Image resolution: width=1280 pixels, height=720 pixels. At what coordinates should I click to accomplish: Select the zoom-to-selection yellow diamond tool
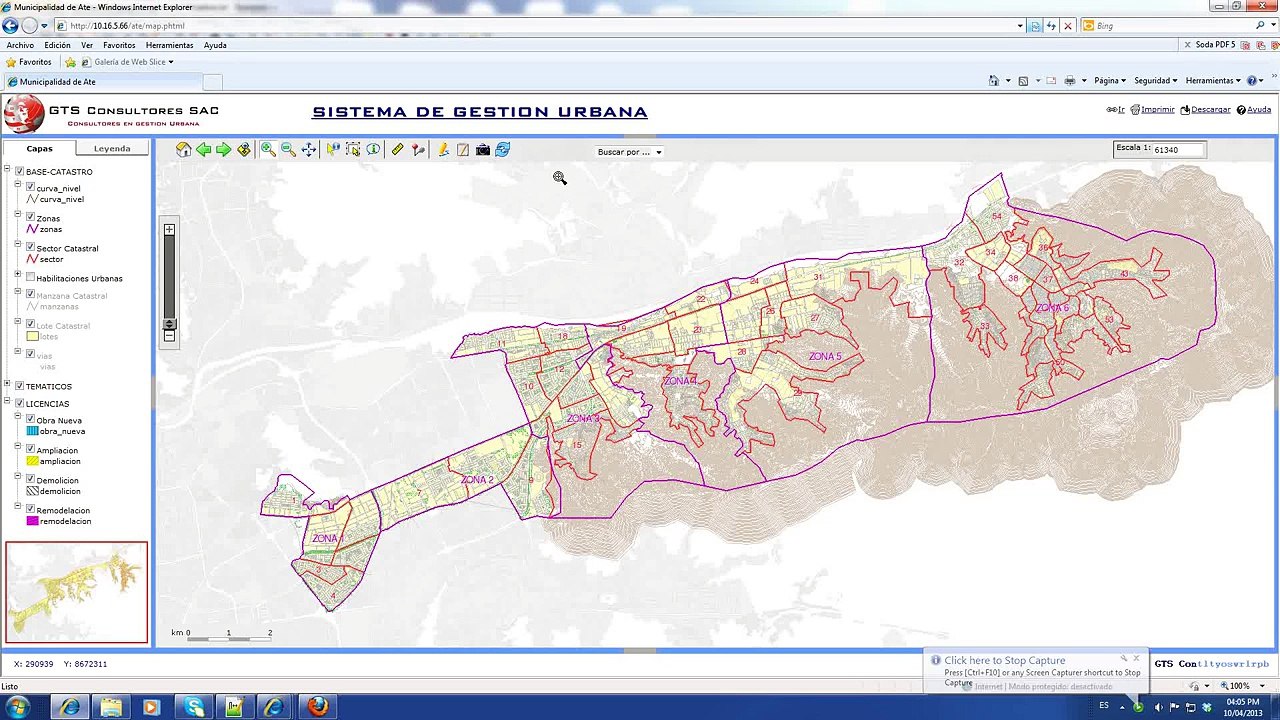[x=244, y=150]
